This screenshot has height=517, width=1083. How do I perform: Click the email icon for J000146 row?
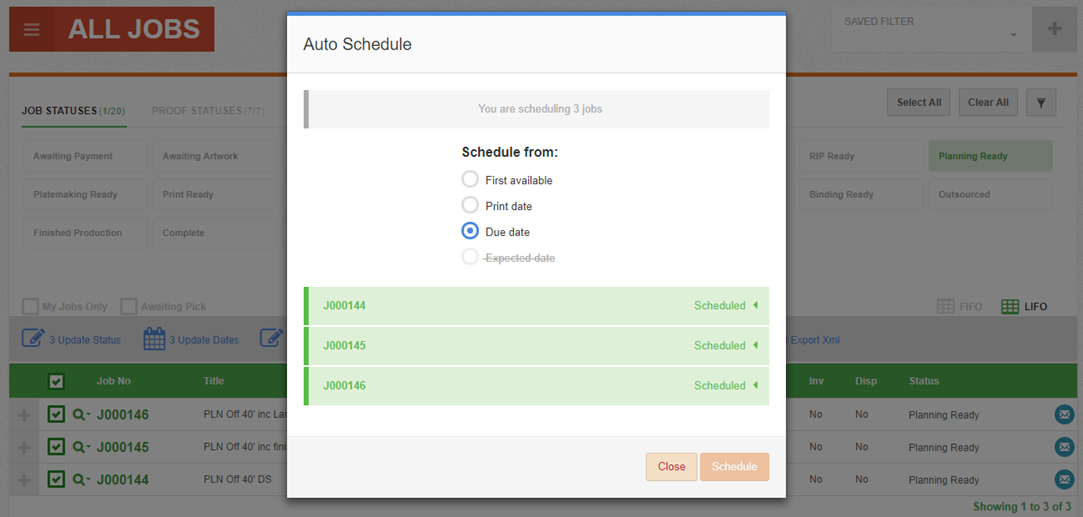(x=1064, y=415)
